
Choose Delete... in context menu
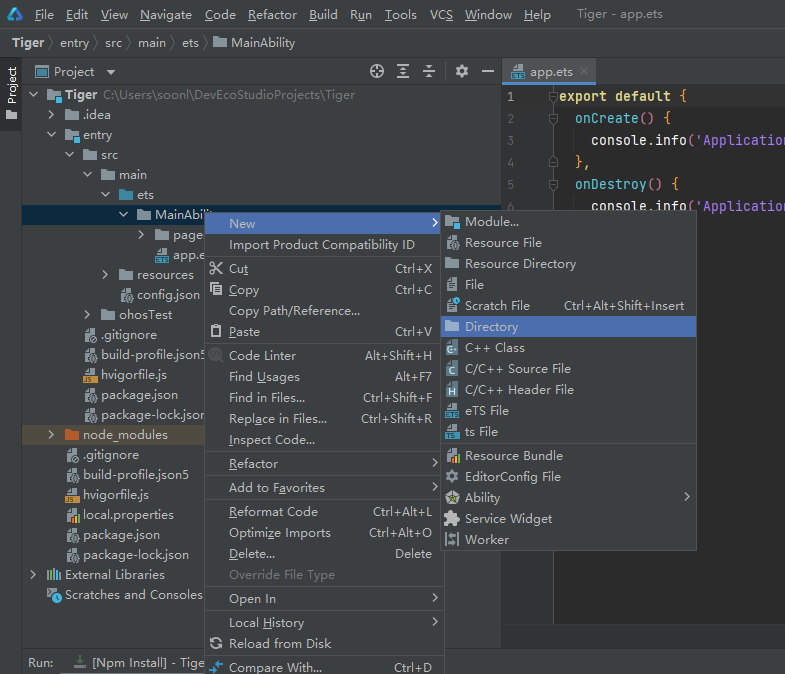pos(324,554)
